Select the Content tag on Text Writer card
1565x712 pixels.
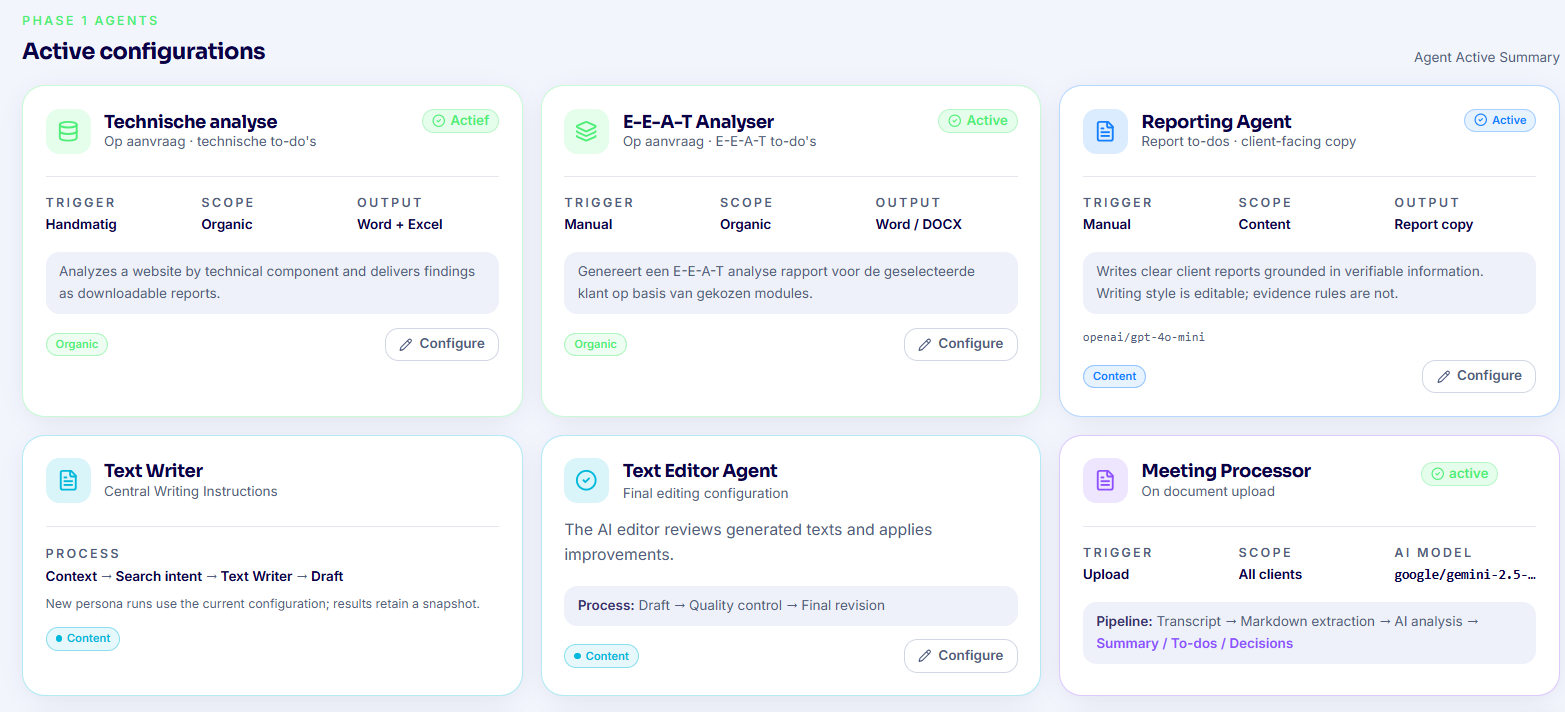(x=83, y=638)
